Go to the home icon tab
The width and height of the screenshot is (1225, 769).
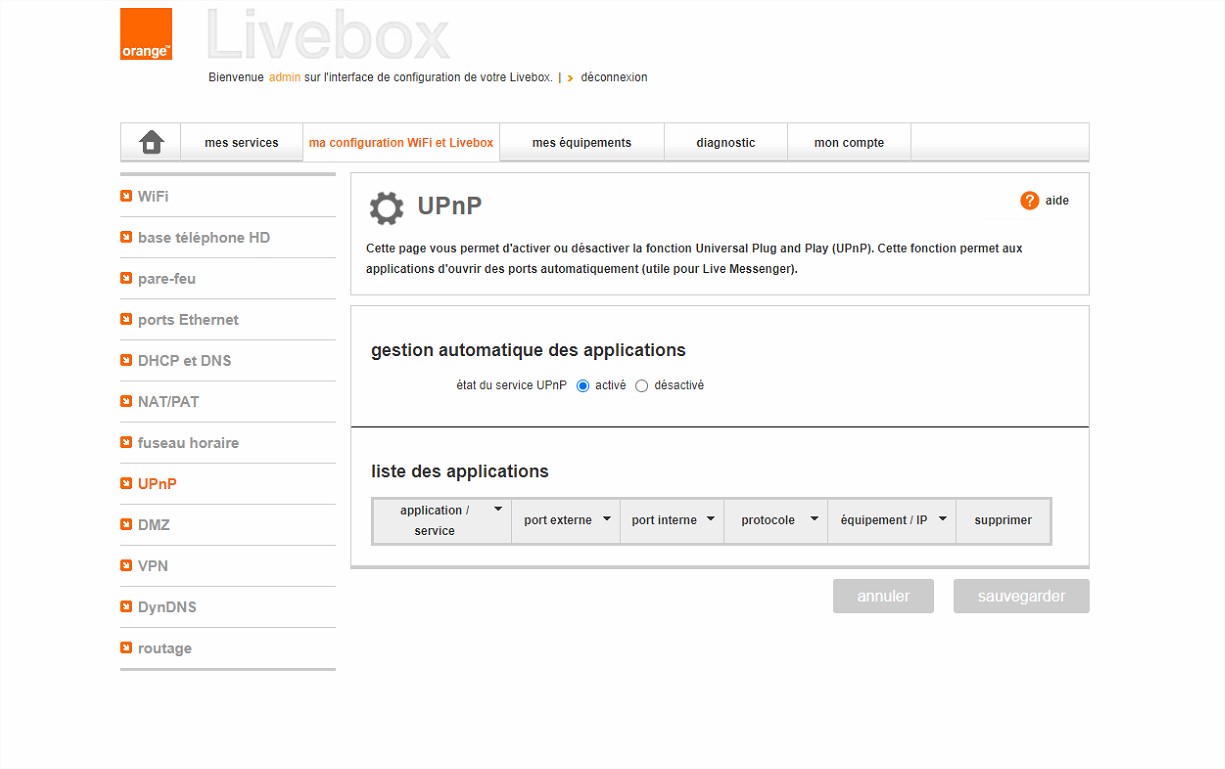pos(151,142)
